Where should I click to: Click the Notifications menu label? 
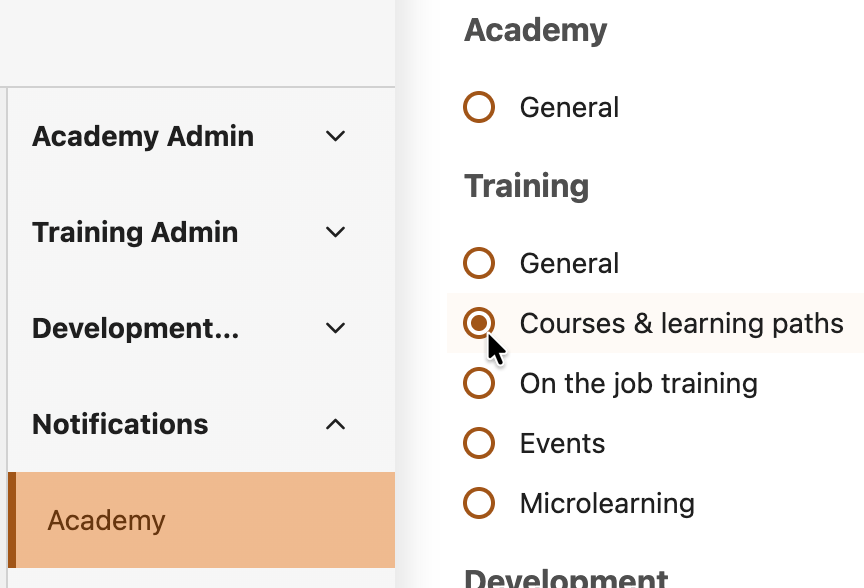(120, 424)
